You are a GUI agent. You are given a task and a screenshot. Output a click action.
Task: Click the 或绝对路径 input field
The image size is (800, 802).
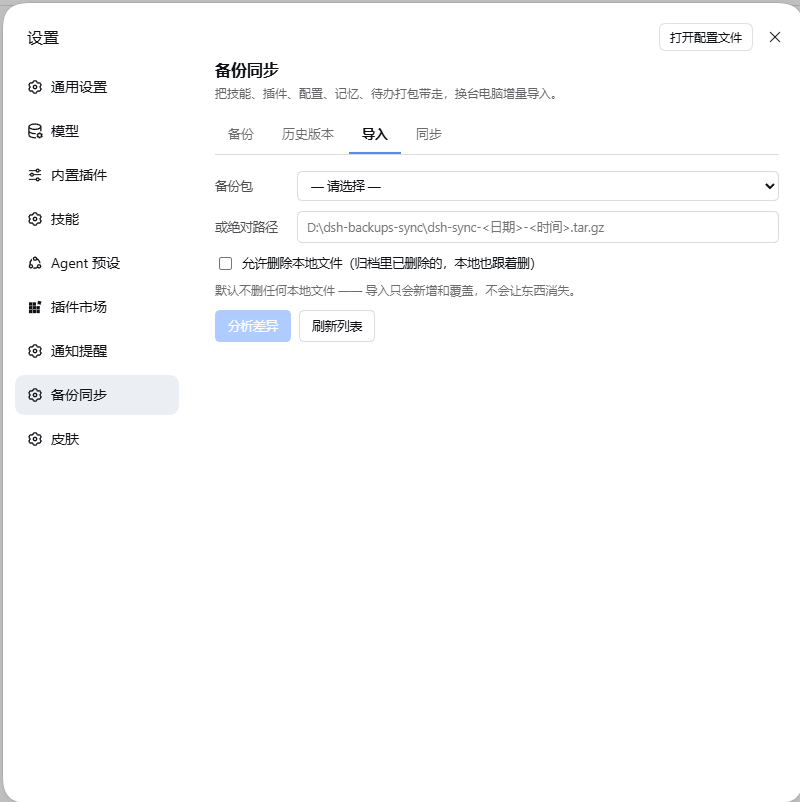[x=538, y=227]
